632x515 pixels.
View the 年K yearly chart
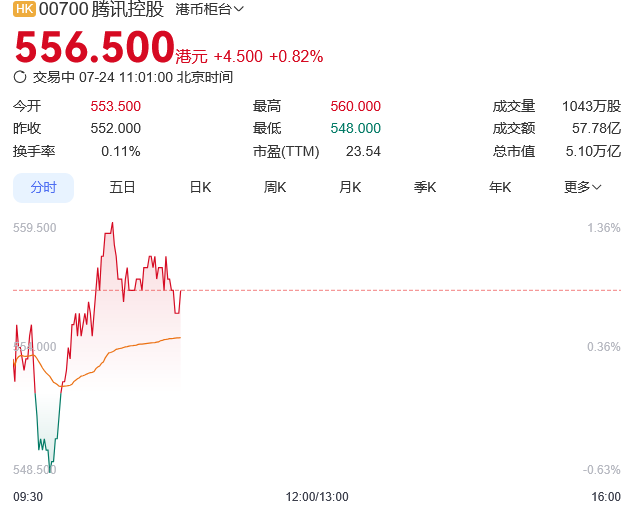(x=500, y=187)
